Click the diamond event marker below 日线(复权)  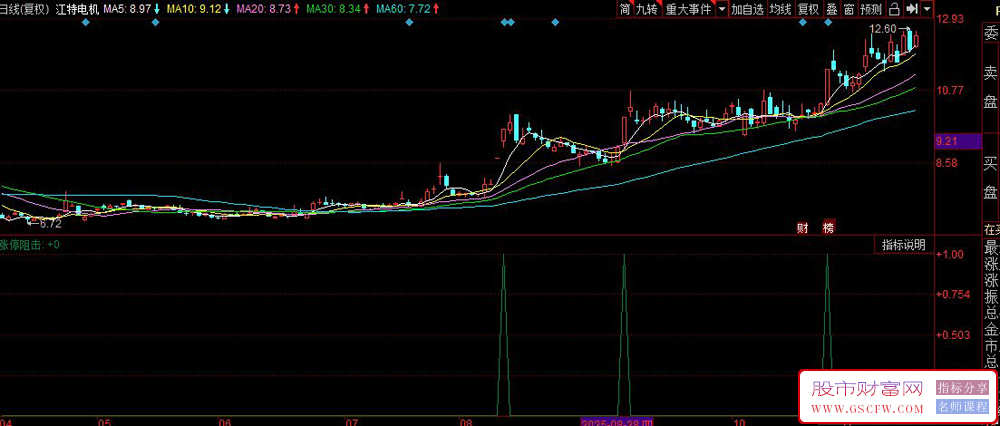(x=86, y=23)
